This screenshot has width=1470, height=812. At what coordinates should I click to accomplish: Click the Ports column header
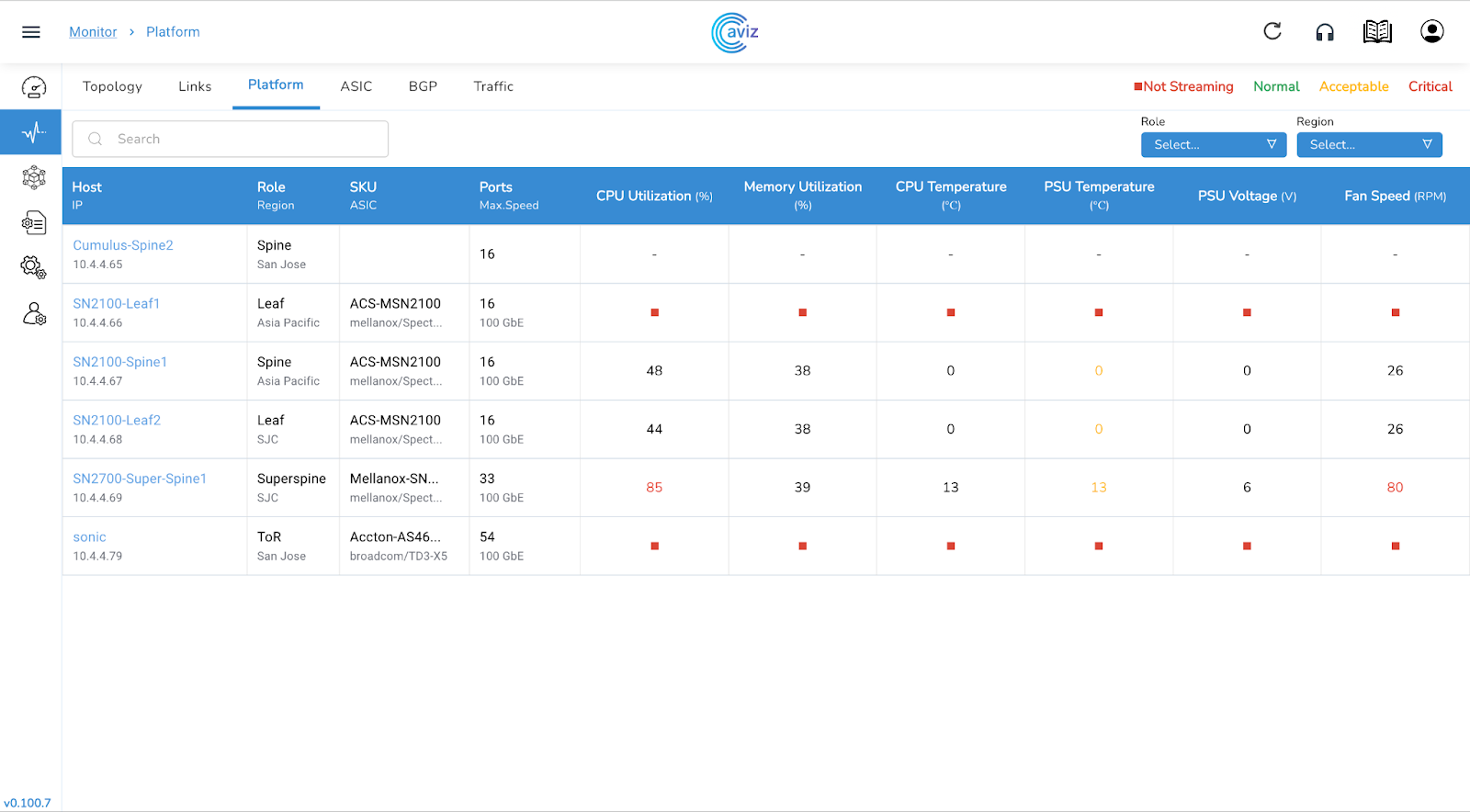[x=496, y=187]
